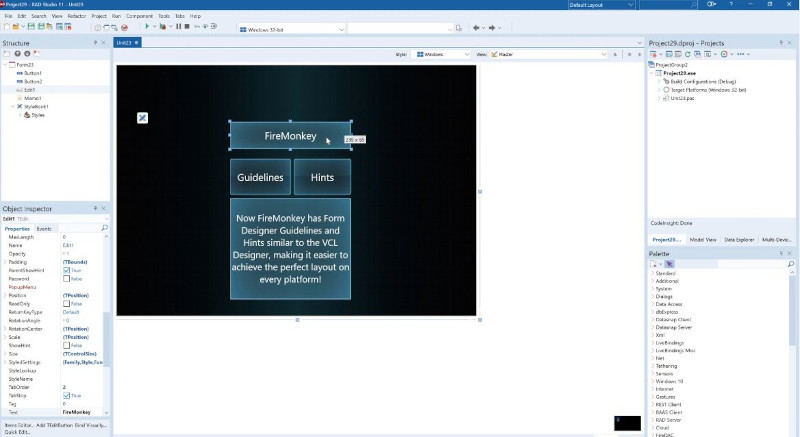Click the three-dots icon in Projects toolbar
Viewport: 800px width, 437px height.
741,54
